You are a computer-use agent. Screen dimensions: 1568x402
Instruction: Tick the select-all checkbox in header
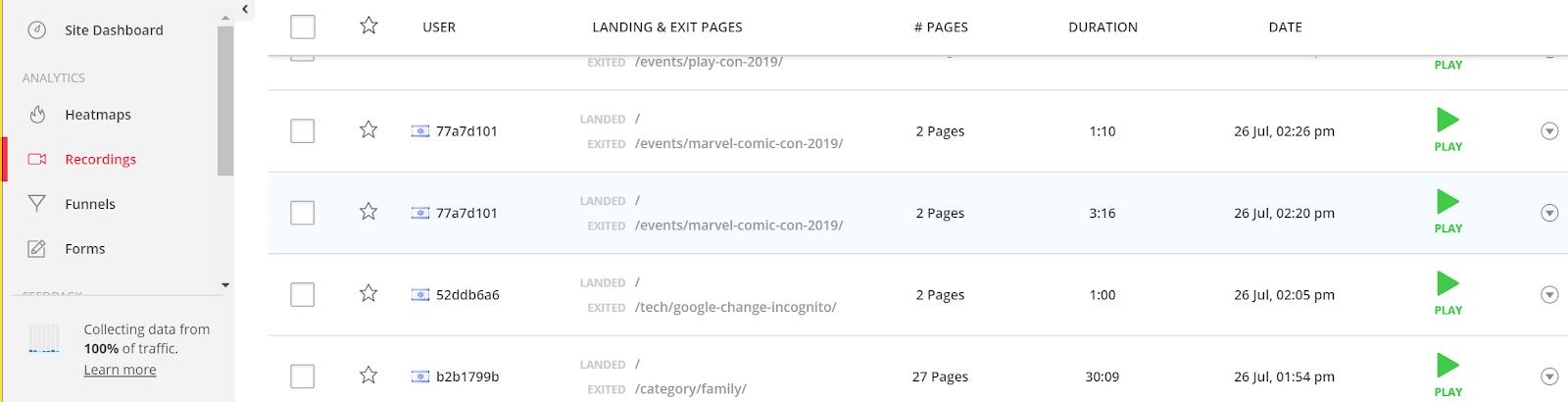[x=303, y=26]
